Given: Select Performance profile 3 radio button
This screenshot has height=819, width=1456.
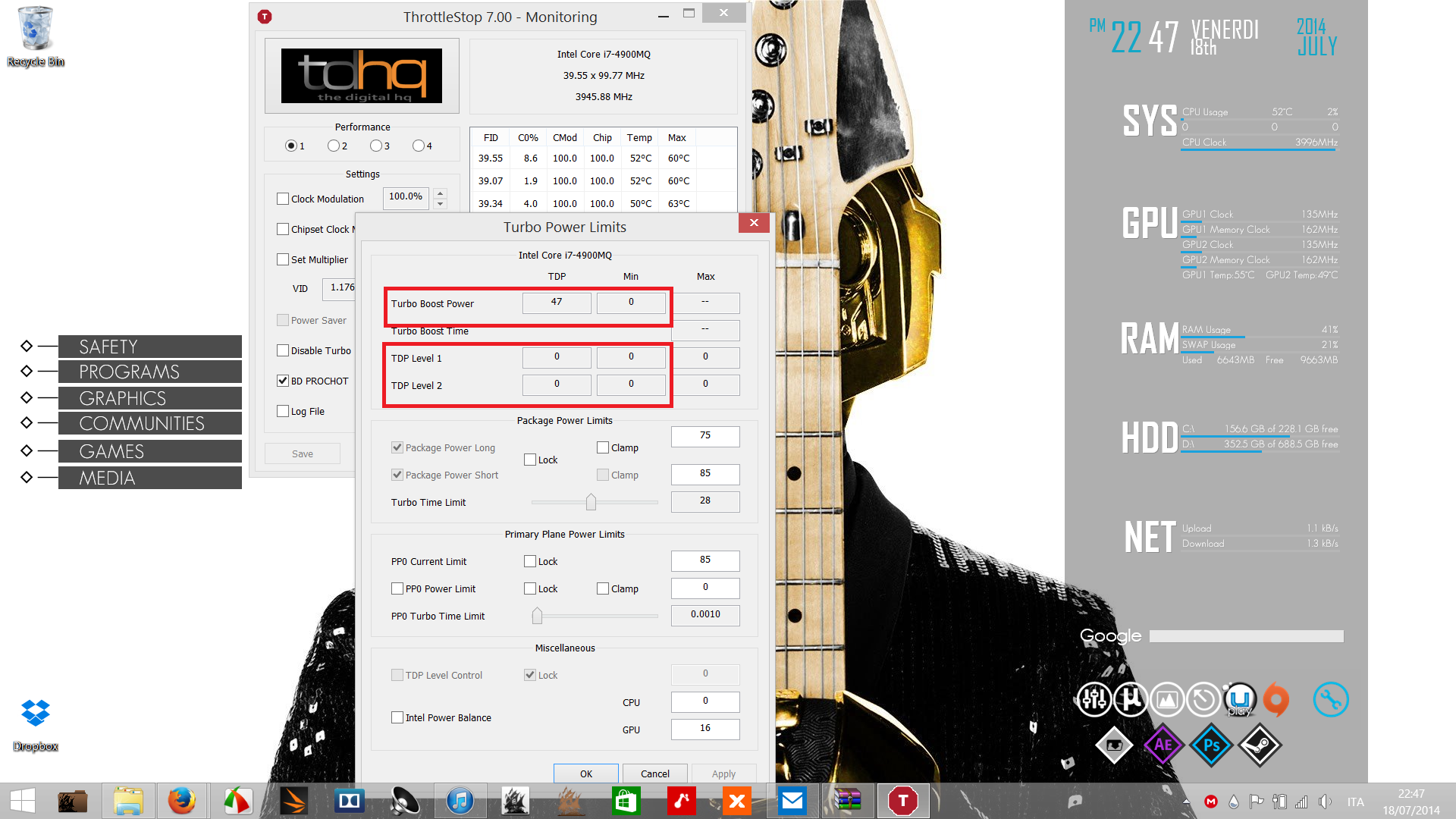Looking at the screenshot, I should click(x=375, y=146).
